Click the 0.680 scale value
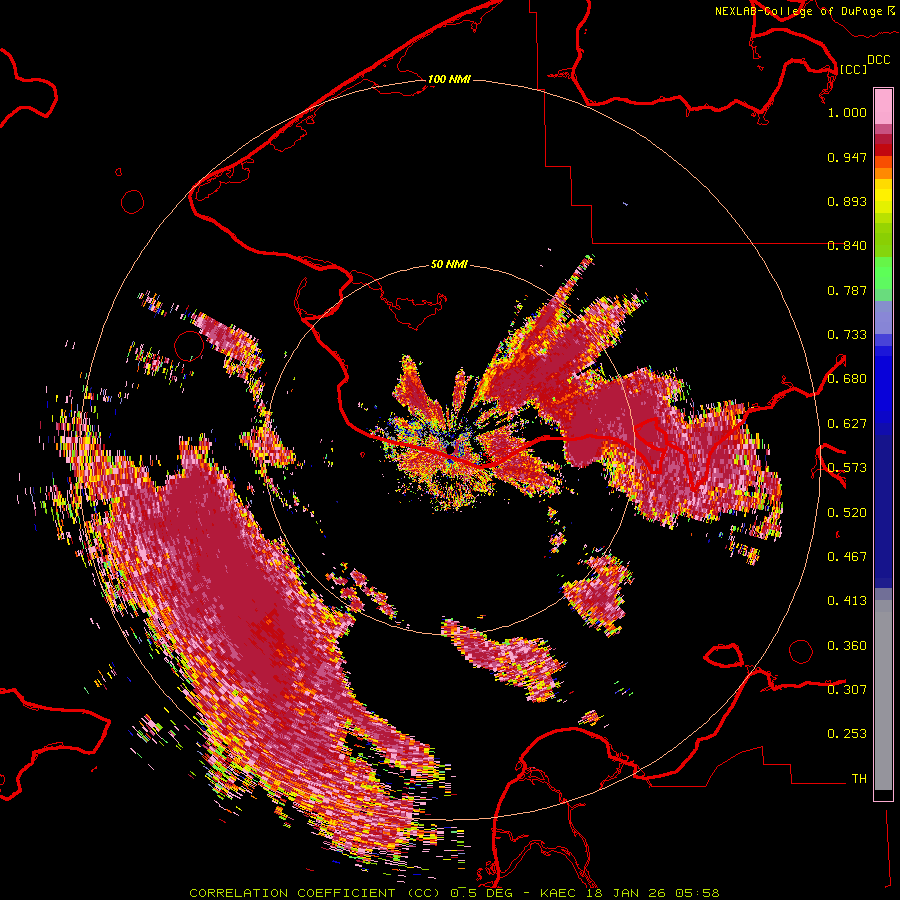Viewport: 900px width, 900px height. (x=847, y=379)
